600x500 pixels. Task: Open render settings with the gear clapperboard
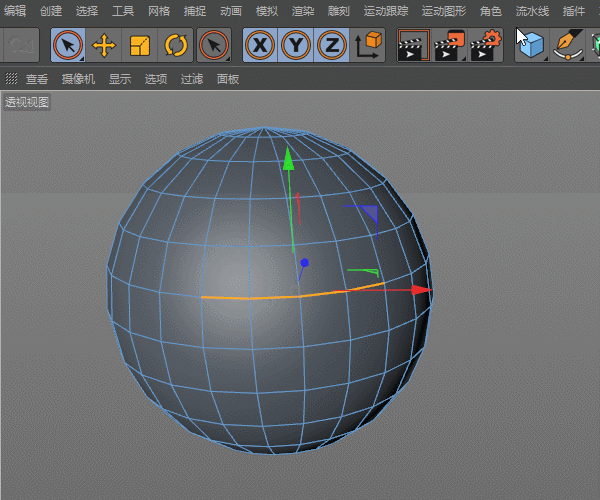(487, 45)
